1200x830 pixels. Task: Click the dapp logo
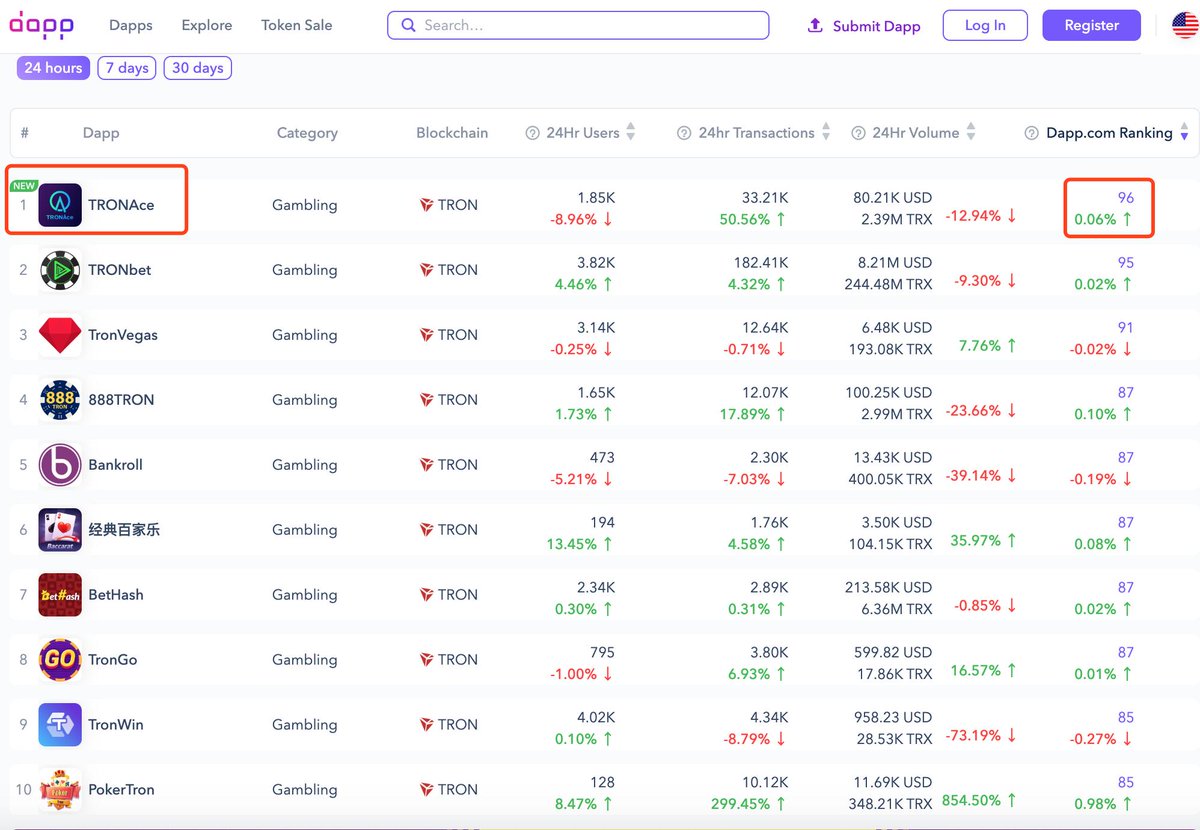point(41,25)
